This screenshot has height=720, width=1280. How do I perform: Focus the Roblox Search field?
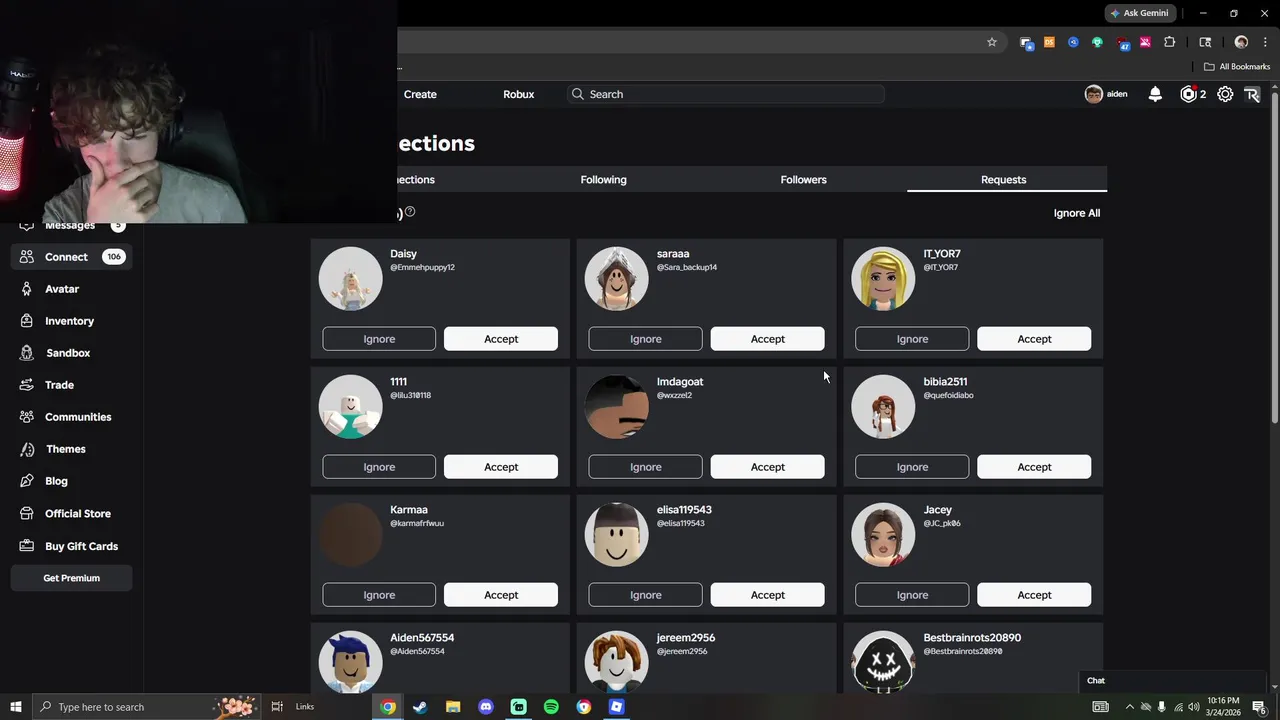click(x=726, y=94)
